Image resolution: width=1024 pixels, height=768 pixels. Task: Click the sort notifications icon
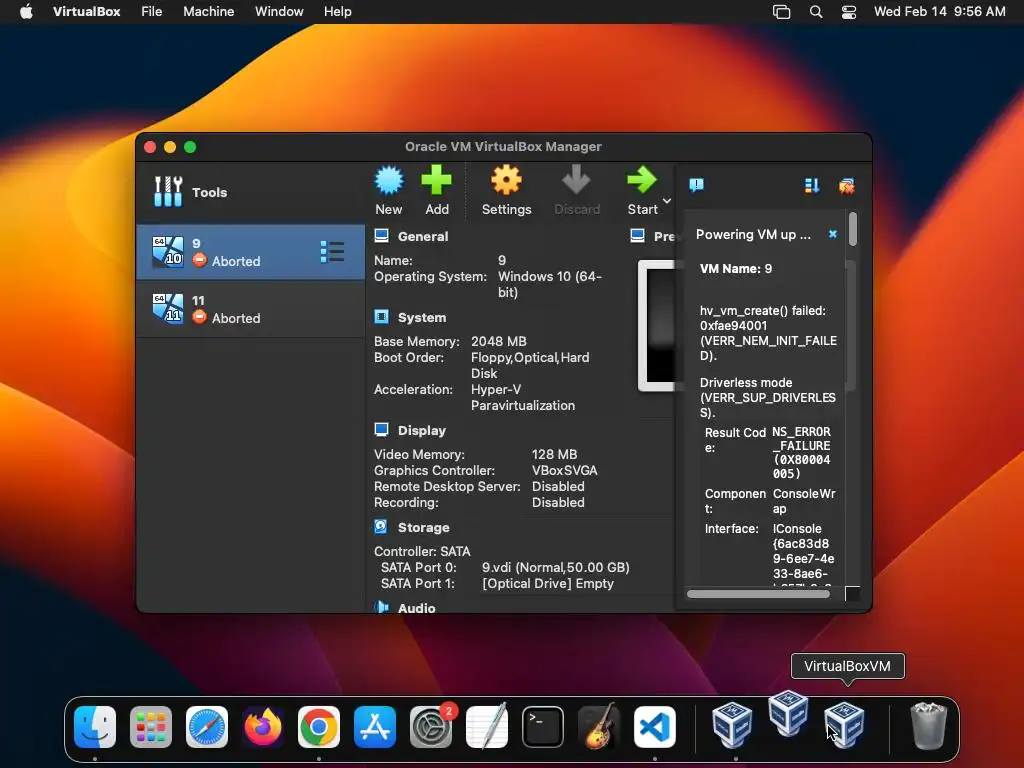point(812,186)
